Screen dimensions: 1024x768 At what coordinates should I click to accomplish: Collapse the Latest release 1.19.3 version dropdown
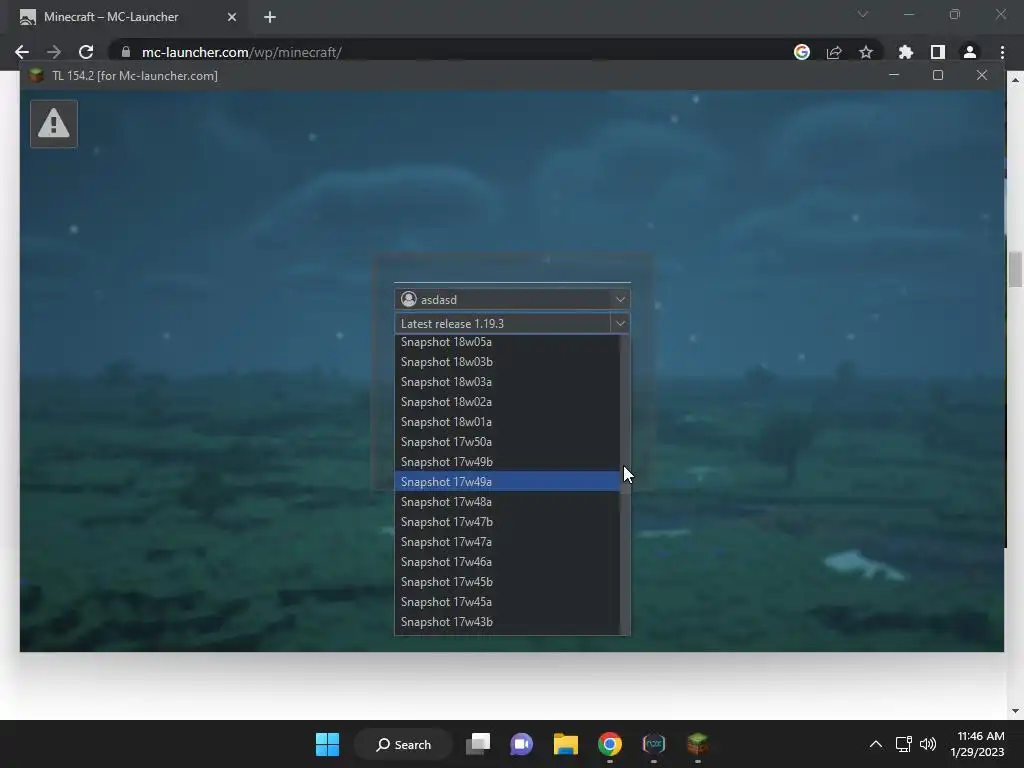tap(620, 323)
